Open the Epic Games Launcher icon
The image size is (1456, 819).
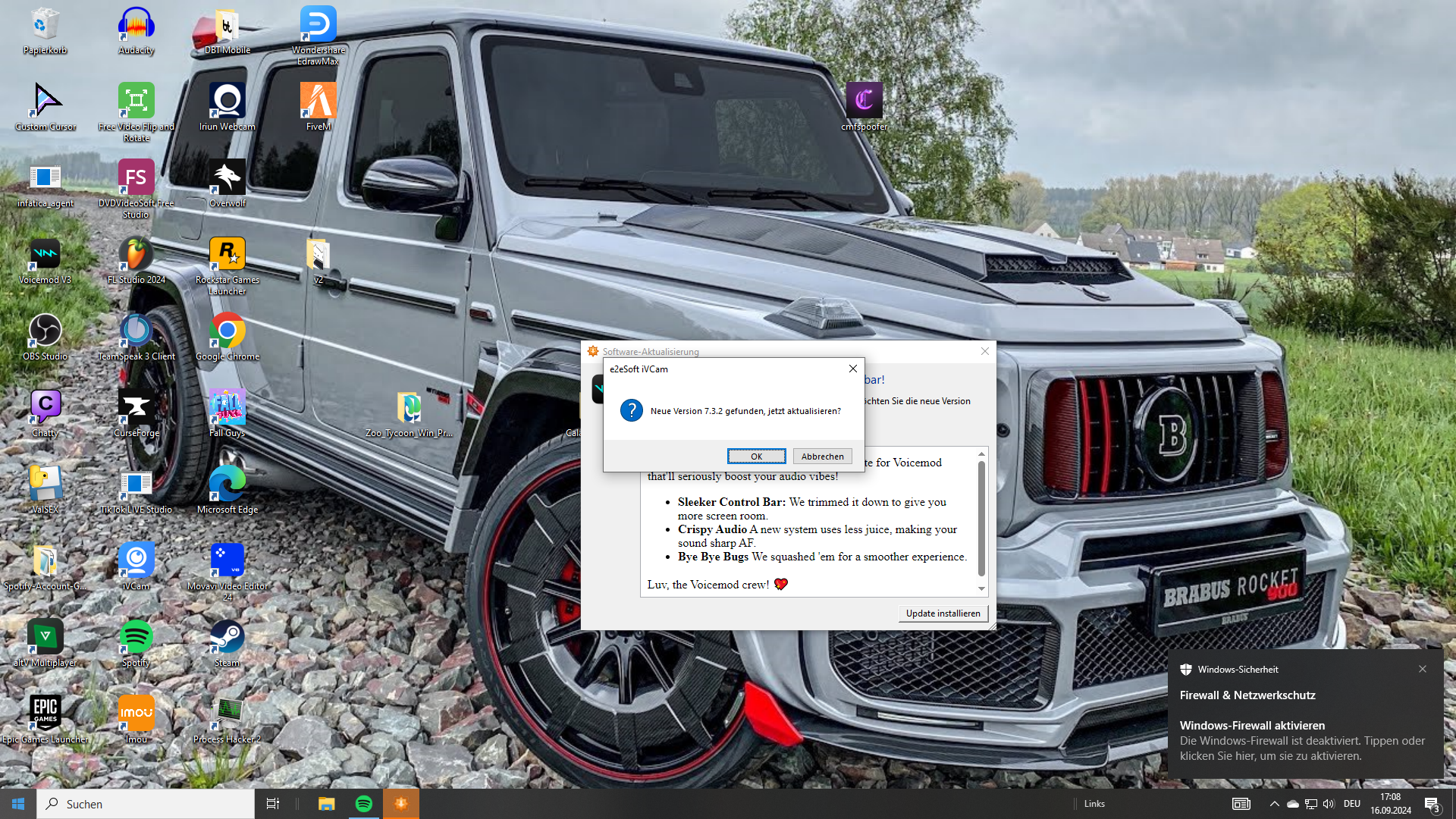pos(45,714)
